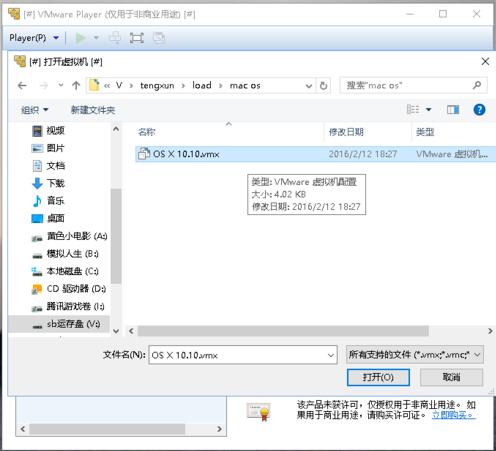Click VMware window horizontal scrollbar bottom-left
The height and width of the screenshot is (451, 496).
[107, 429]
